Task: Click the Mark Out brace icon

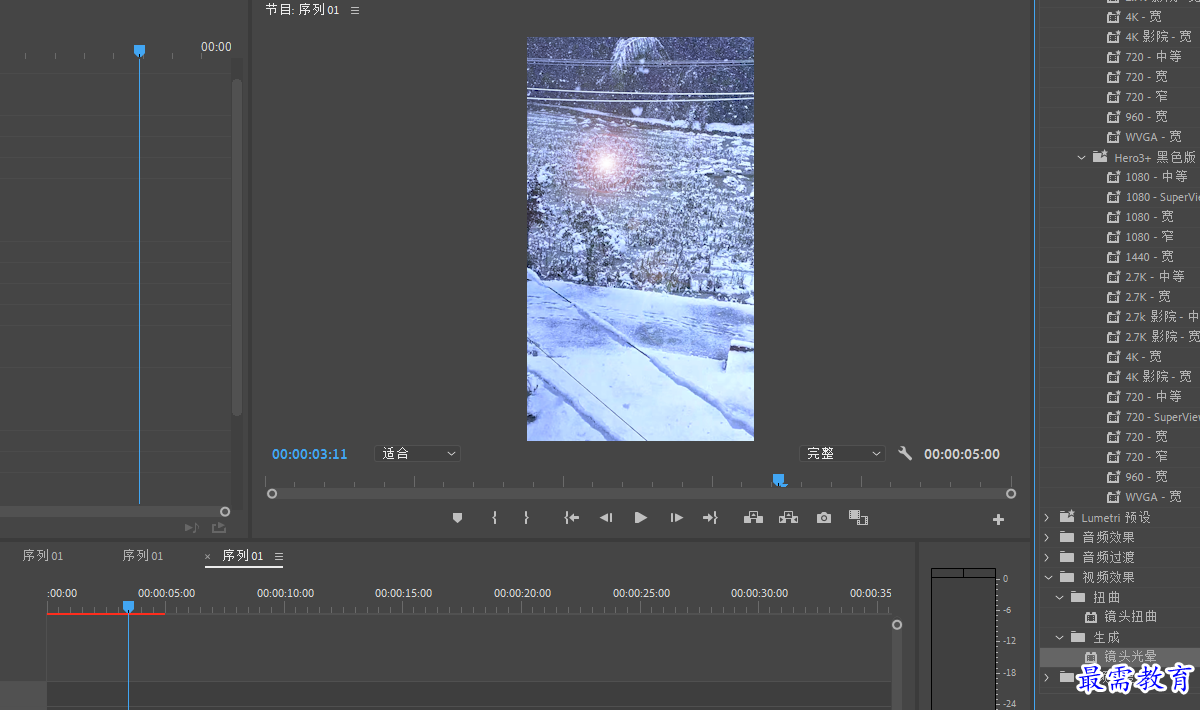Action: click(526, 517)
